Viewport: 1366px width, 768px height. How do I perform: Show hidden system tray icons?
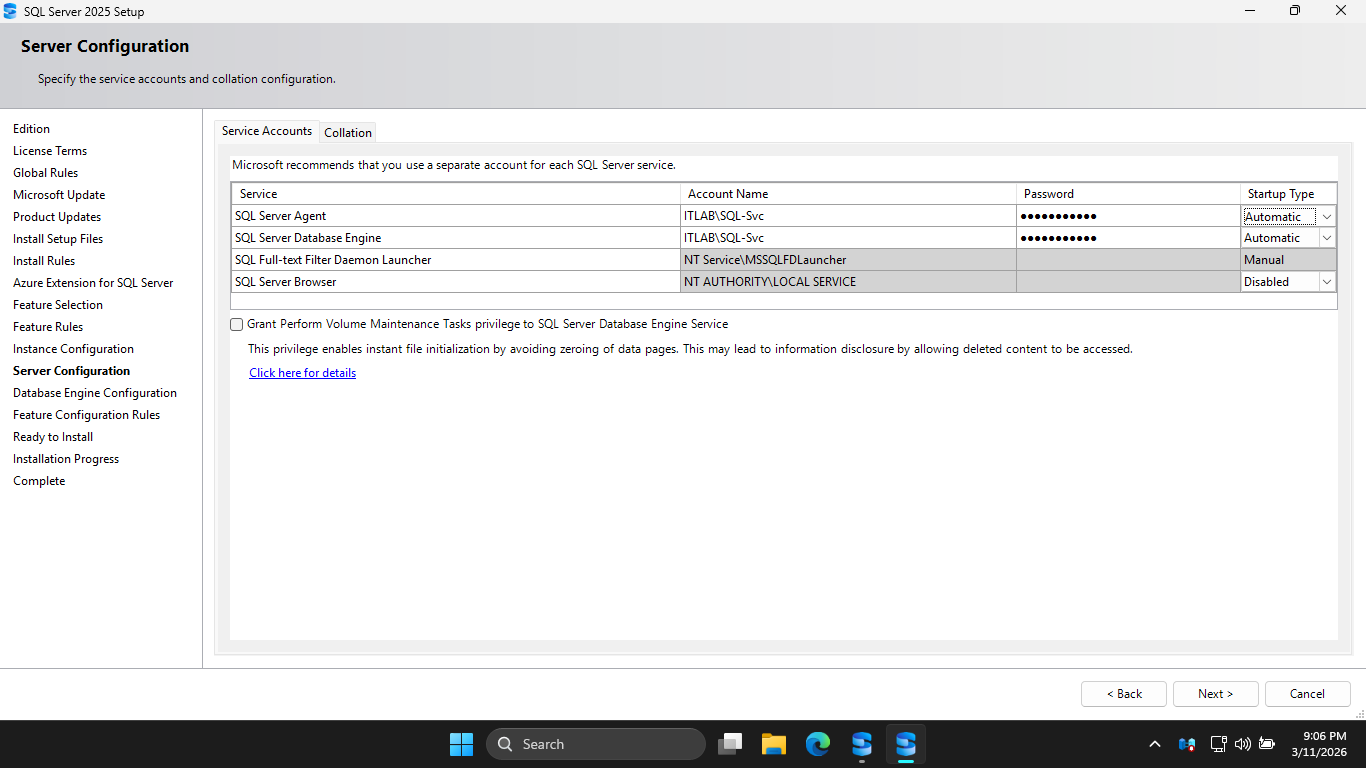click(1155, 744)
